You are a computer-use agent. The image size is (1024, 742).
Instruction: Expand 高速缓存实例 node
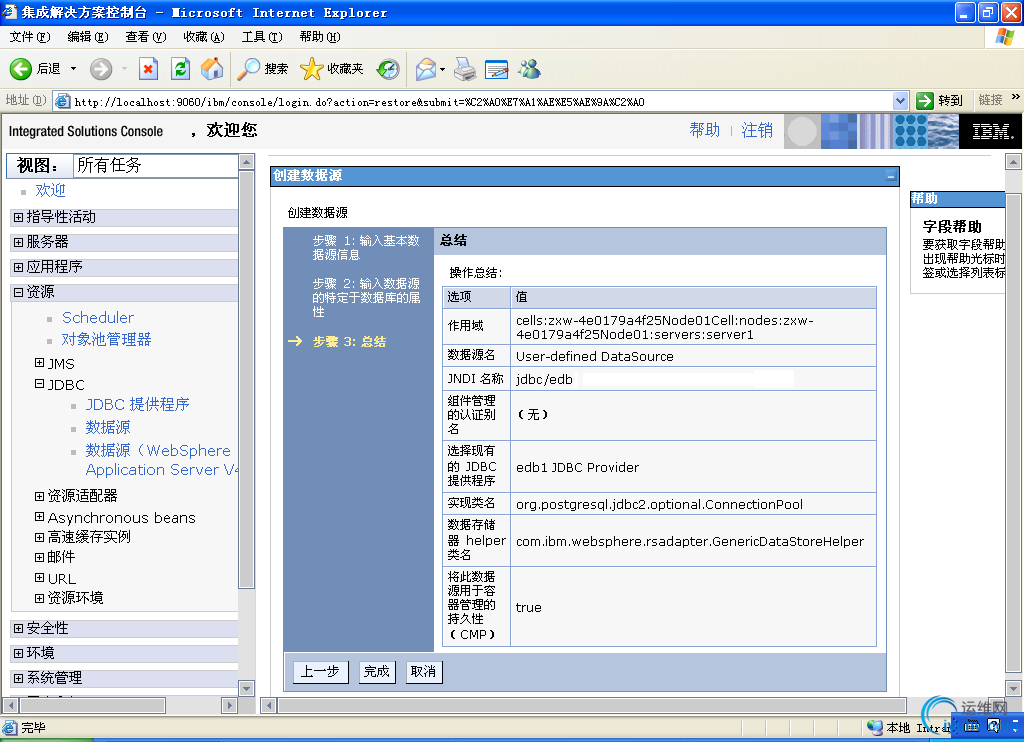pyautogui.click(x=39, y=537)
